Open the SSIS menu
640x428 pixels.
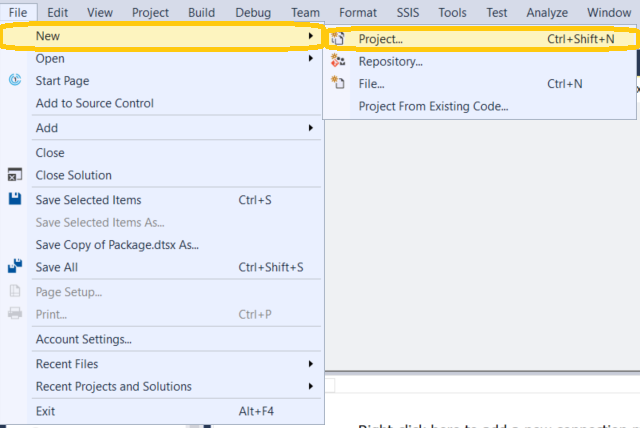408,12
